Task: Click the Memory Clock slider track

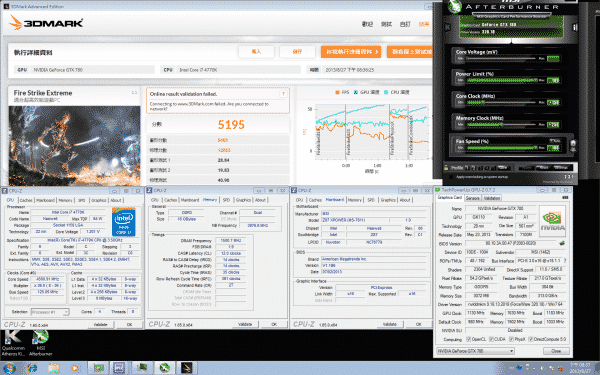Action: pyautogui.click(x=501, y=125)
